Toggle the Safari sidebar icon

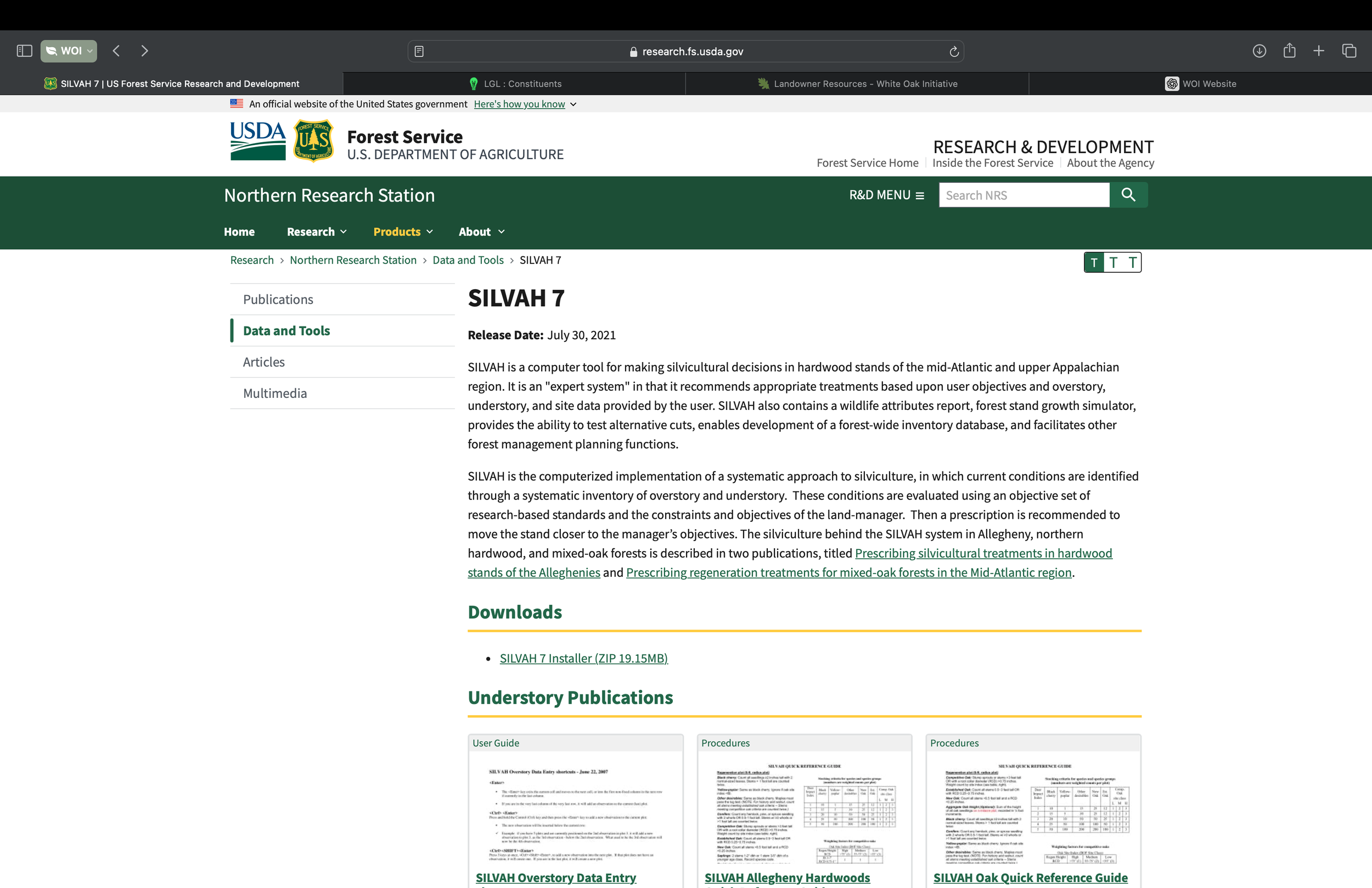pos(24,50)
